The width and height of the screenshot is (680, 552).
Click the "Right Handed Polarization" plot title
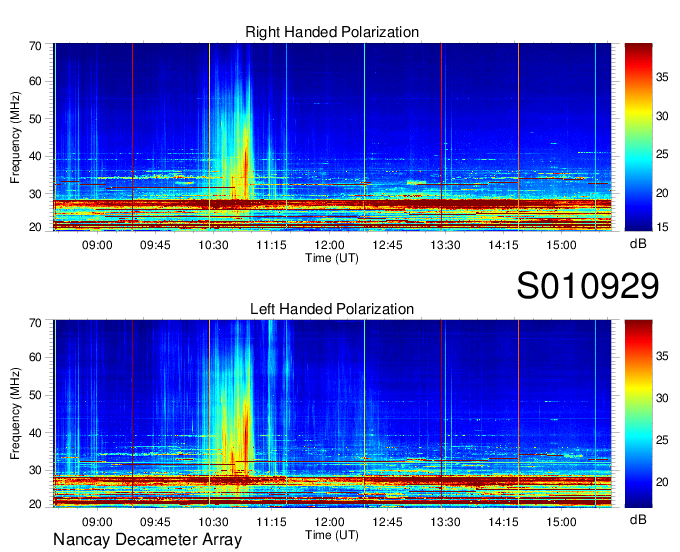tap(332, 32)
